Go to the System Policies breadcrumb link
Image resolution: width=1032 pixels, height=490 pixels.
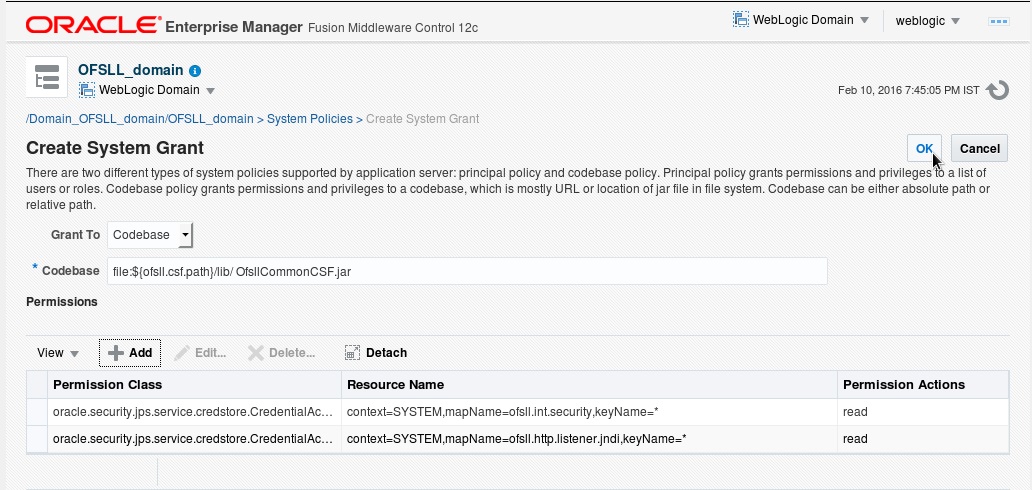(x=309, y=119)
